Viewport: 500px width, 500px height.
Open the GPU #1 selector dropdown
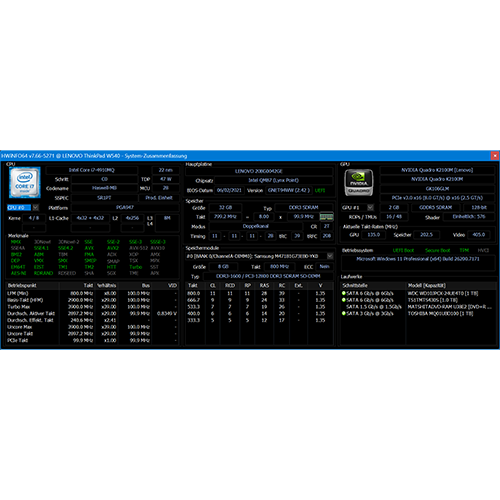click(x=370, y=208)
